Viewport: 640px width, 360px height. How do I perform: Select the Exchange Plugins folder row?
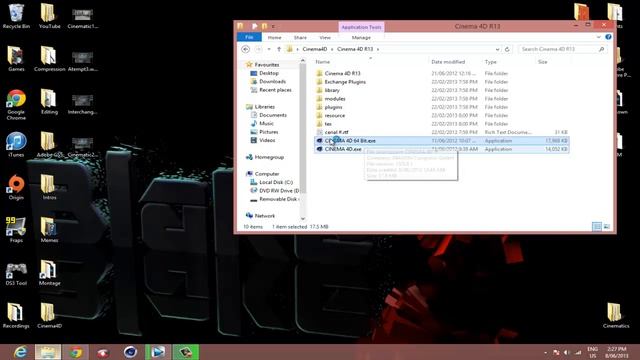pyautogui.click(x=442, y=82)
